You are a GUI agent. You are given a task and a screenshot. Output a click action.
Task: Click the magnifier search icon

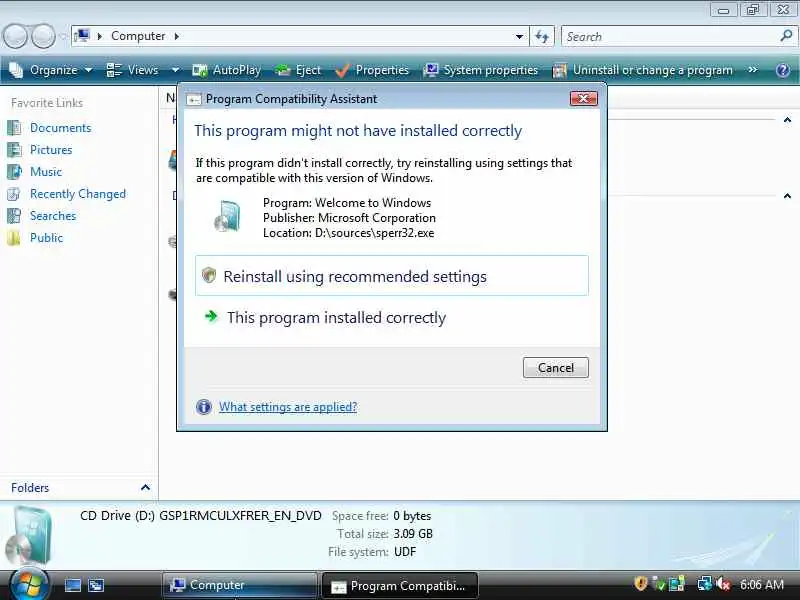point(786,36)
